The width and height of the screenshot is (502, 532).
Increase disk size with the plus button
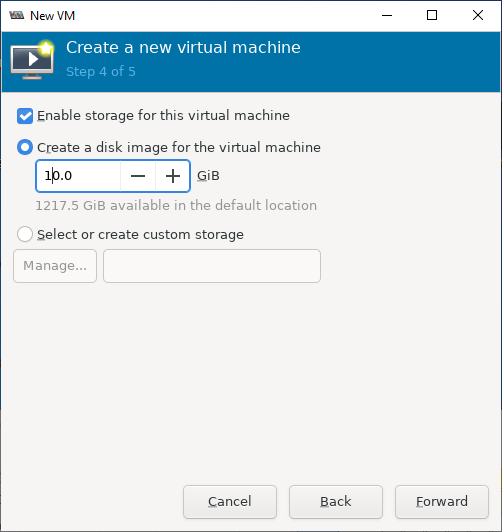click(173, 176)
